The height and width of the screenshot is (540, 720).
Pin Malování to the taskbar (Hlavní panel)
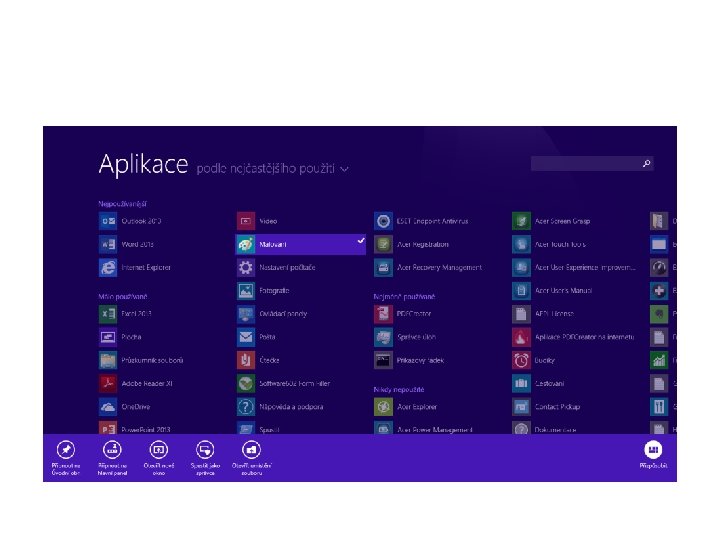click(112, 450)
